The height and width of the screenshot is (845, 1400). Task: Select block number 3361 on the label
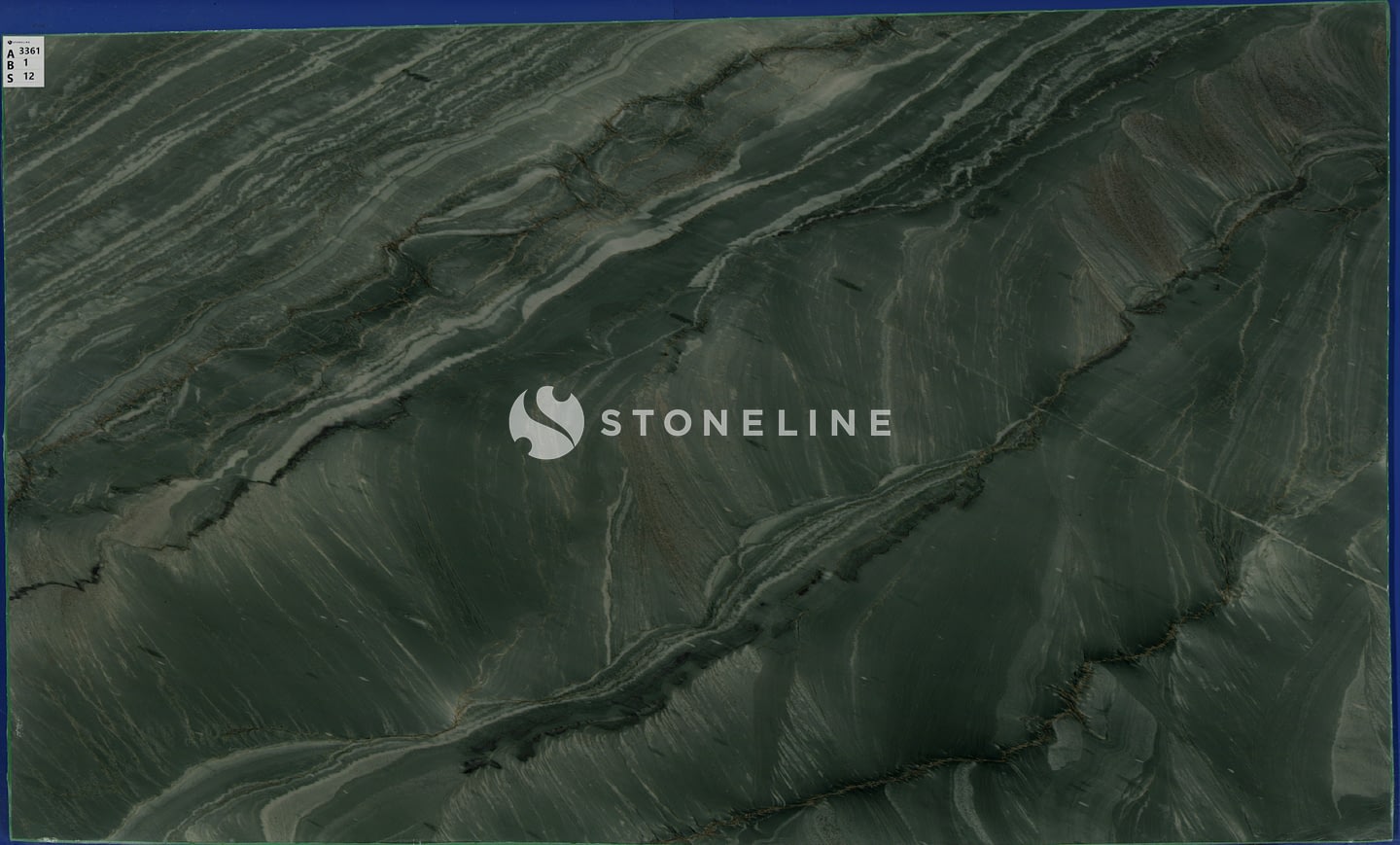coord(30,51)
